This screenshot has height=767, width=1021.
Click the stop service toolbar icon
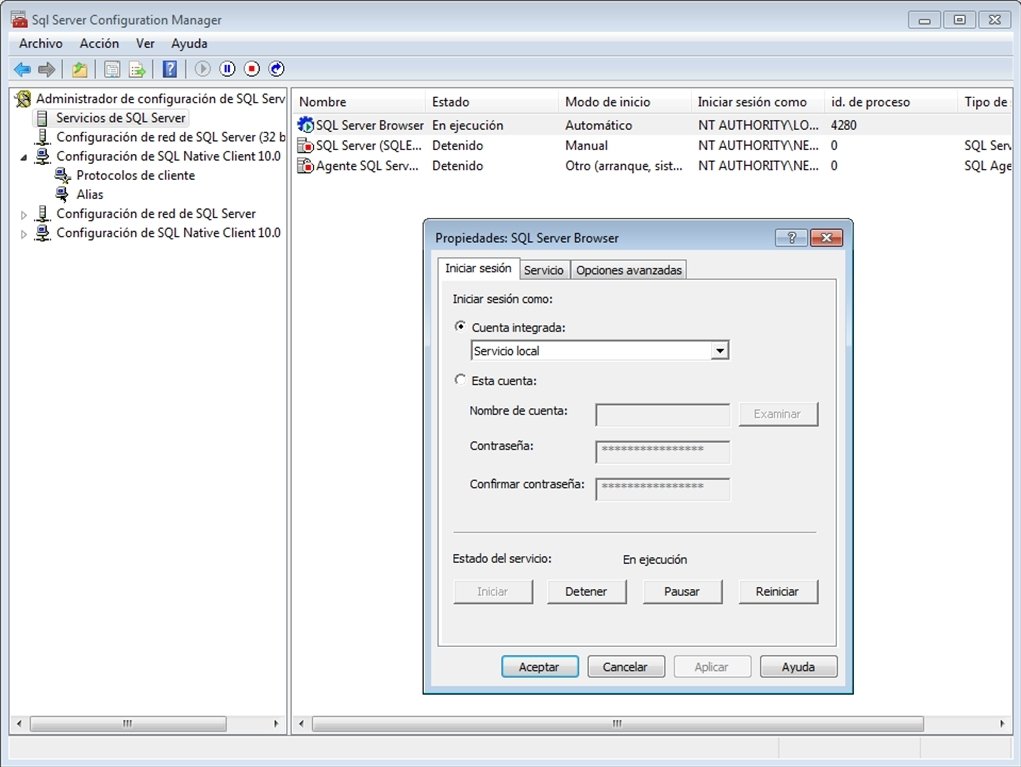pos(252,69)
